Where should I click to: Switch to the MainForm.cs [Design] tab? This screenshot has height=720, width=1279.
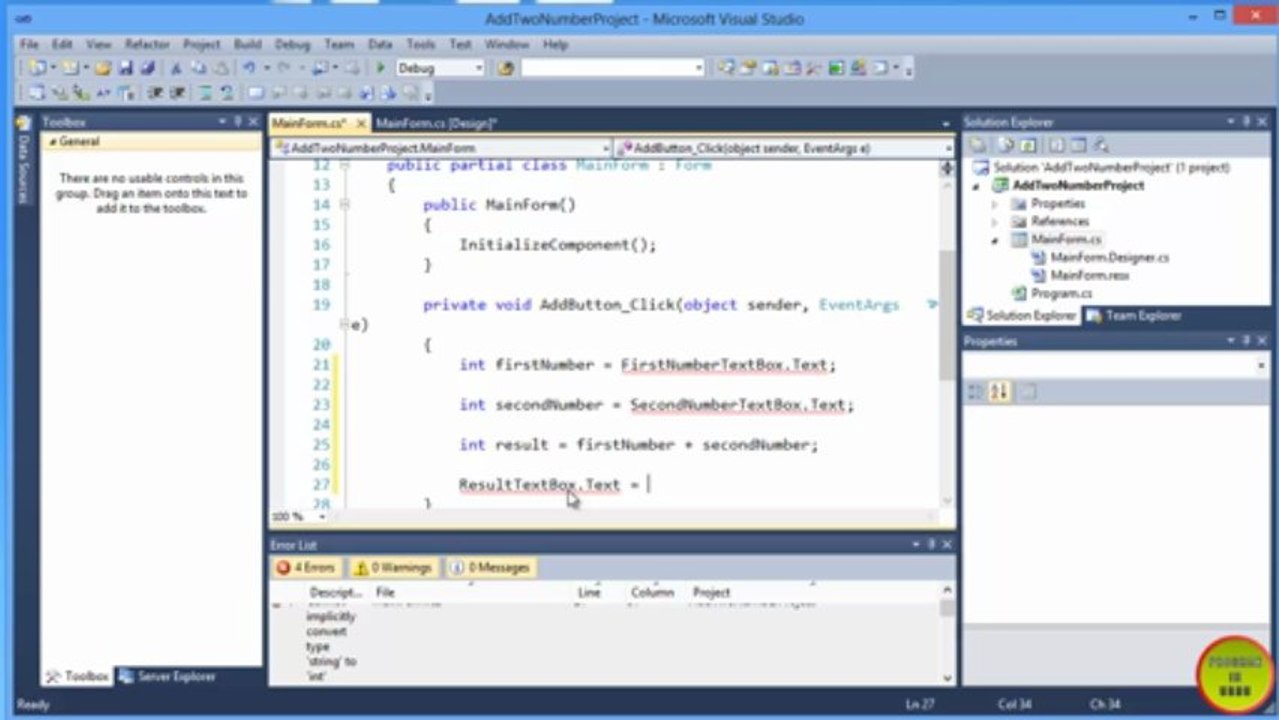436,123
